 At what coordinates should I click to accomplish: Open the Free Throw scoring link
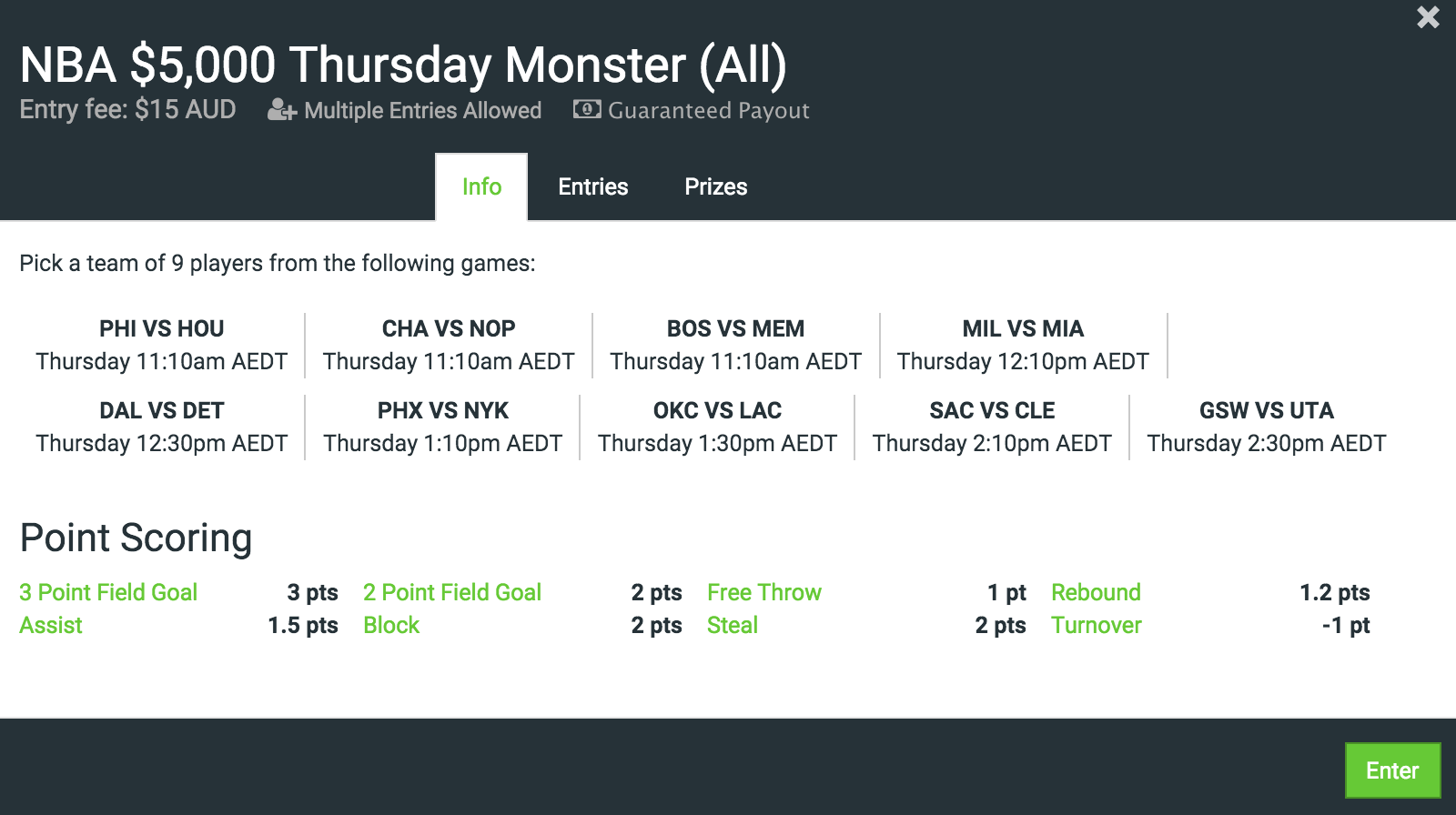click(x=764, y=592)
